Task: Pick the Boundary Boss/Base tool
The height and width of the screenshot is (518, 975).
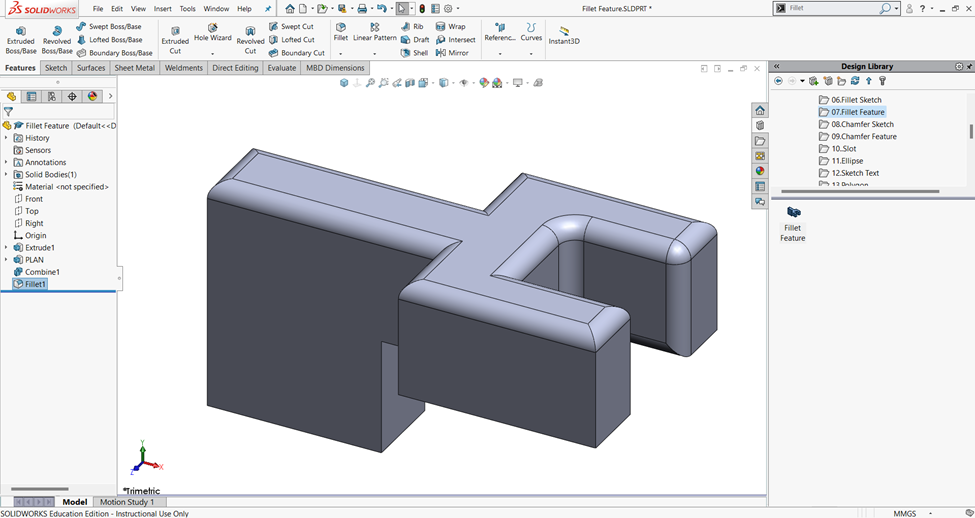Action: coord(114,53)
